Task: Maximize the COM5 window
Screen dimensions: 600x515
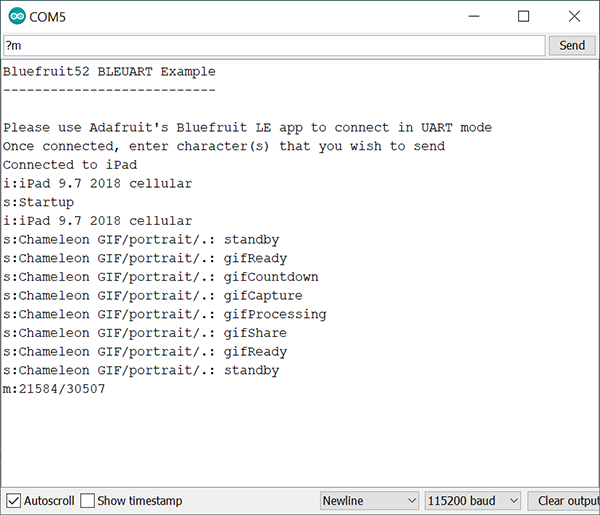Action: (523, 16)
